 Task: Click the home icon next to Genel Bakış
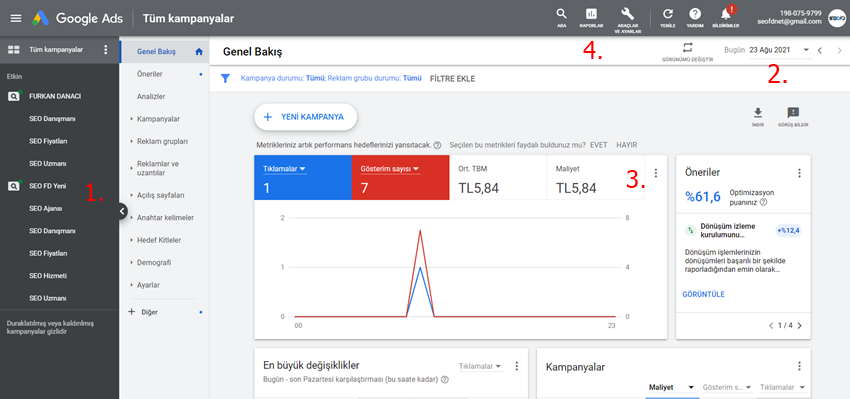coord(198,52)
